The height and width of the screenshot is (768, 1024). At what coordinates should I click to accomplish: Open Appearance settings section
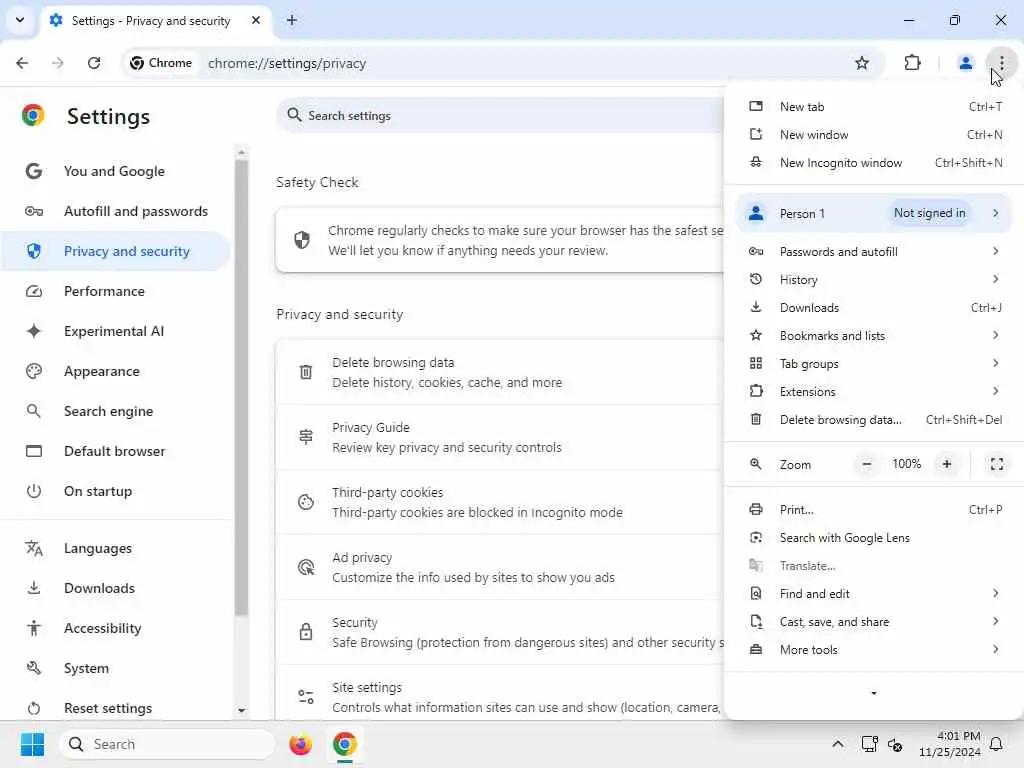pos(116,371)
